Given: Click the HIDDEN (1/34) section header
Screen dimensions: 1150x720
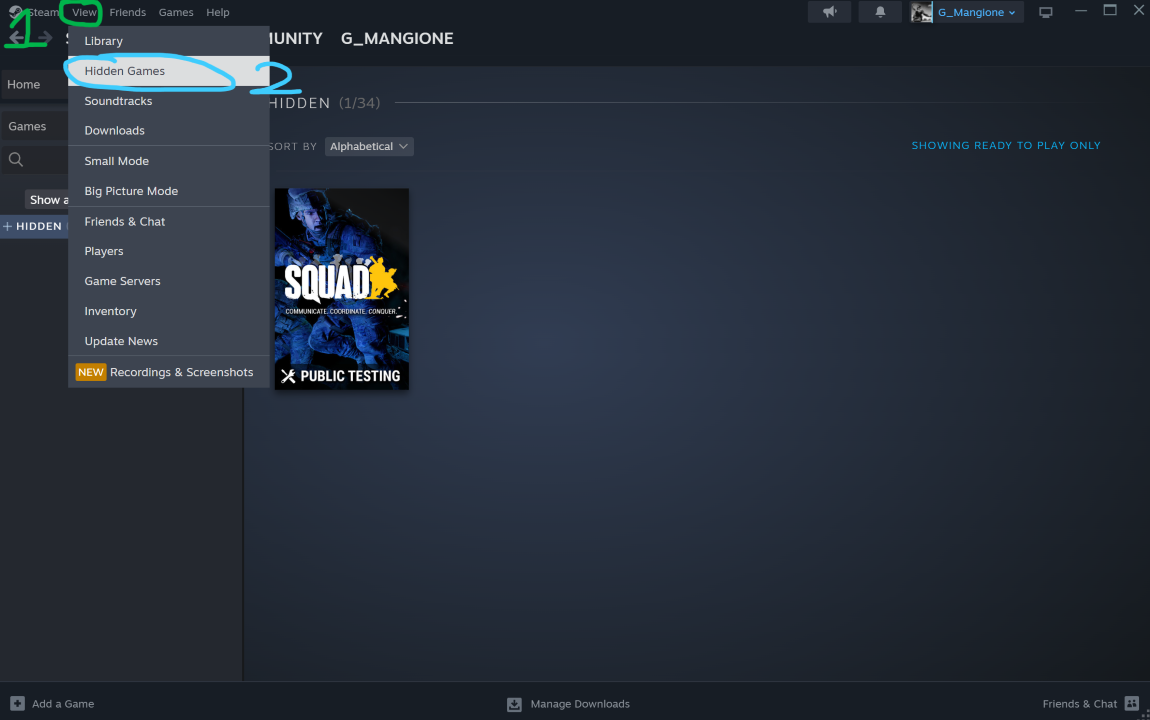Looking at the screenshot, I should click(x=325, y=103).
